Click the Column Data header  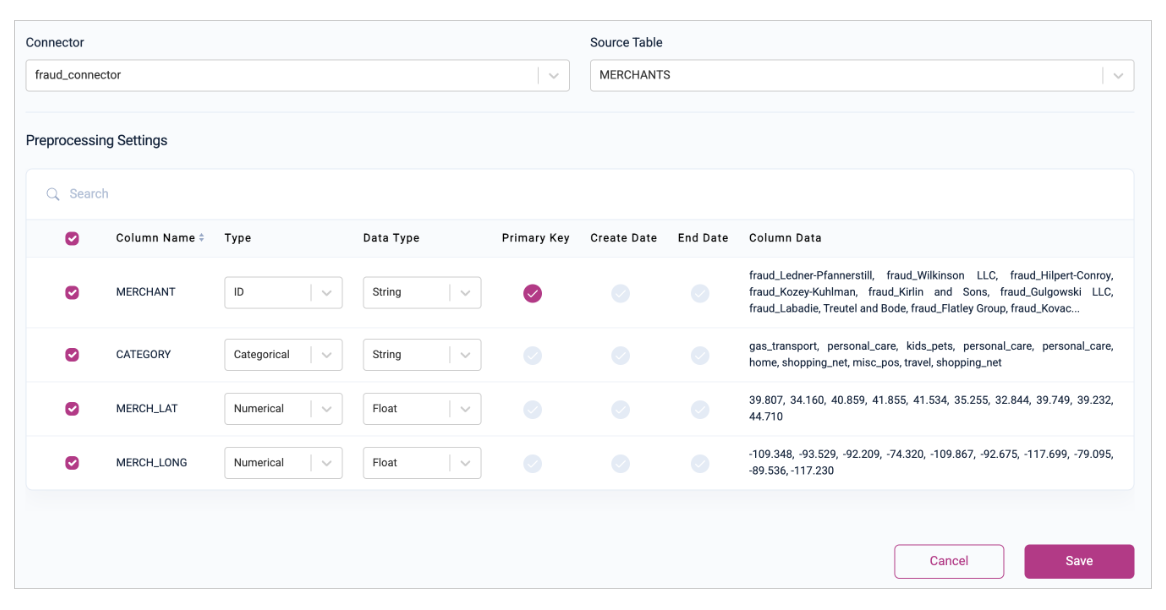click(x=785, y=238)
